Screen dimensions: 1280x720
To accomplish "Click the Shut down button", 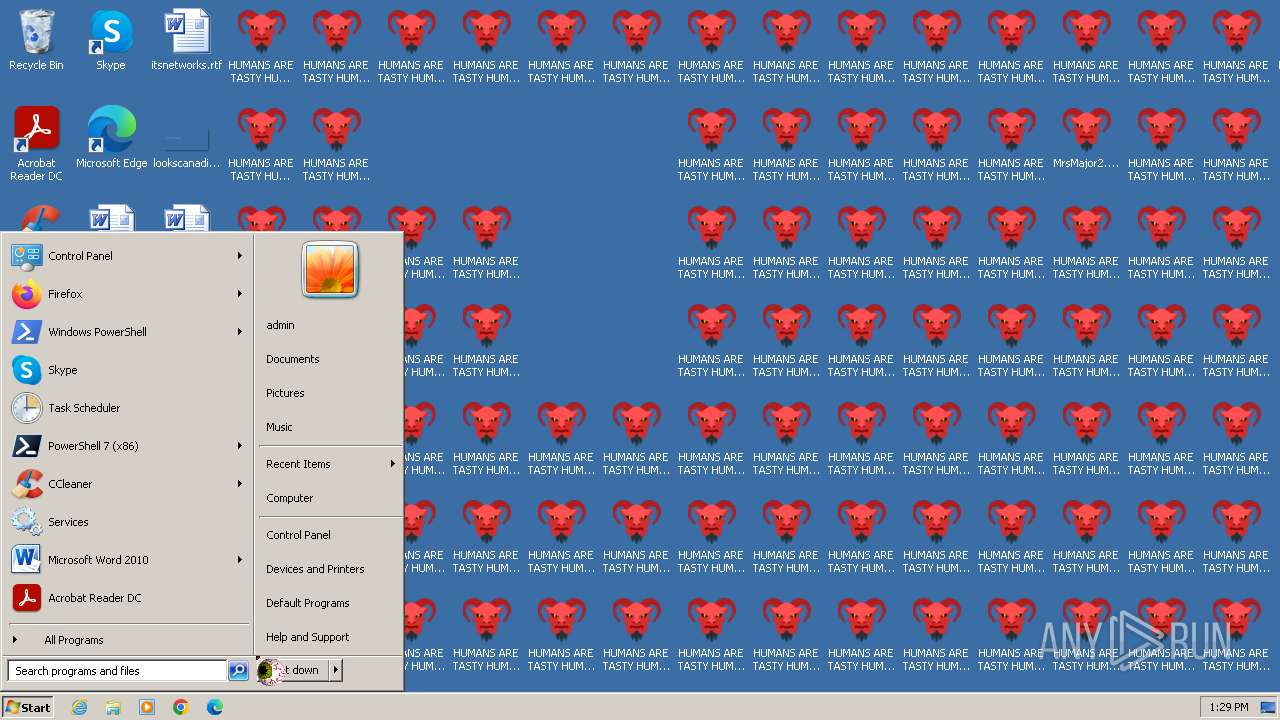I will [292, 670].
